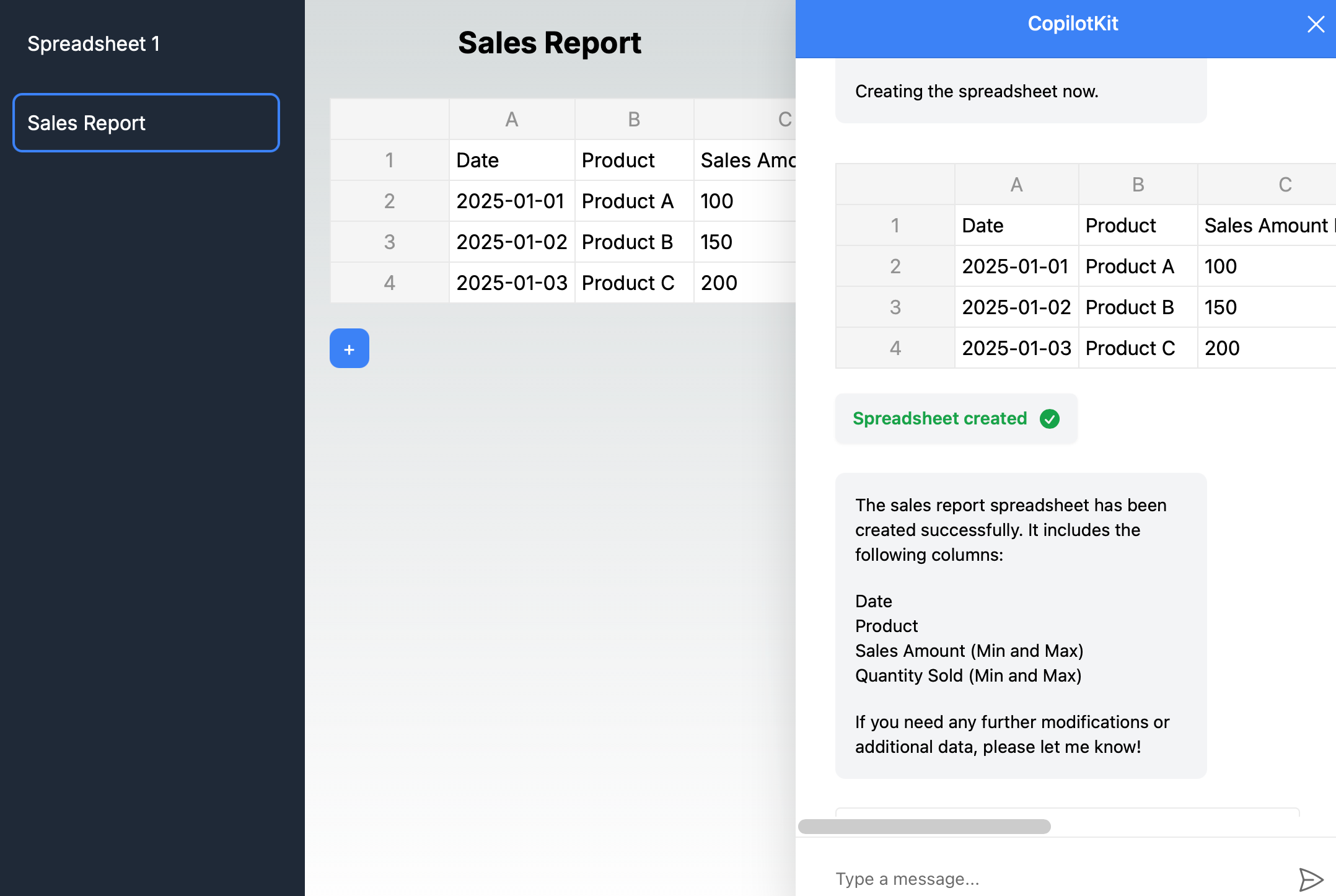Click row 3 header in chat preview table
The height and width of the screenshot is (896, 1336).
[895, 307]
